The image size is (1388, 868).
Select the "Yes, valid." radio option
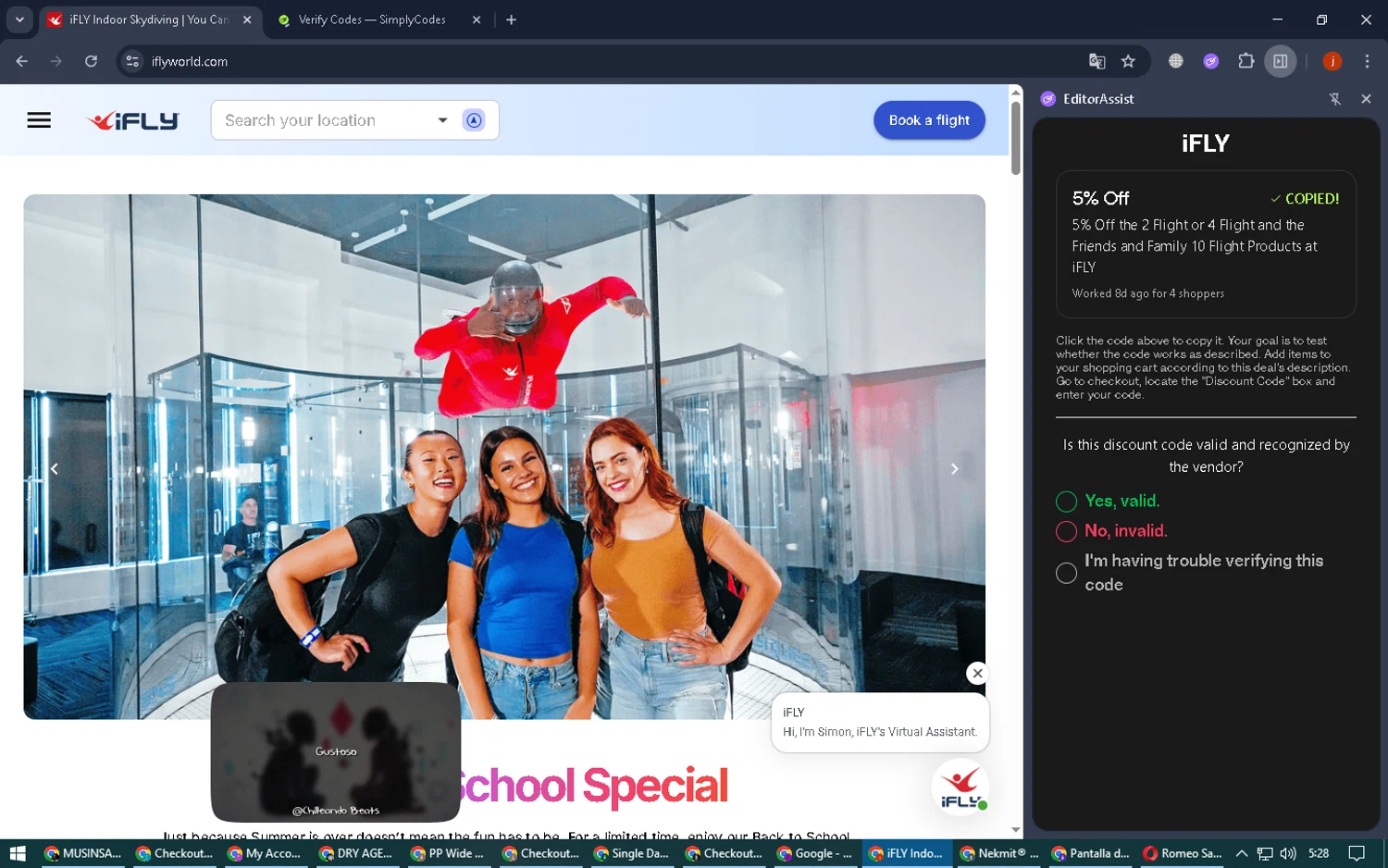point(1066,502)
